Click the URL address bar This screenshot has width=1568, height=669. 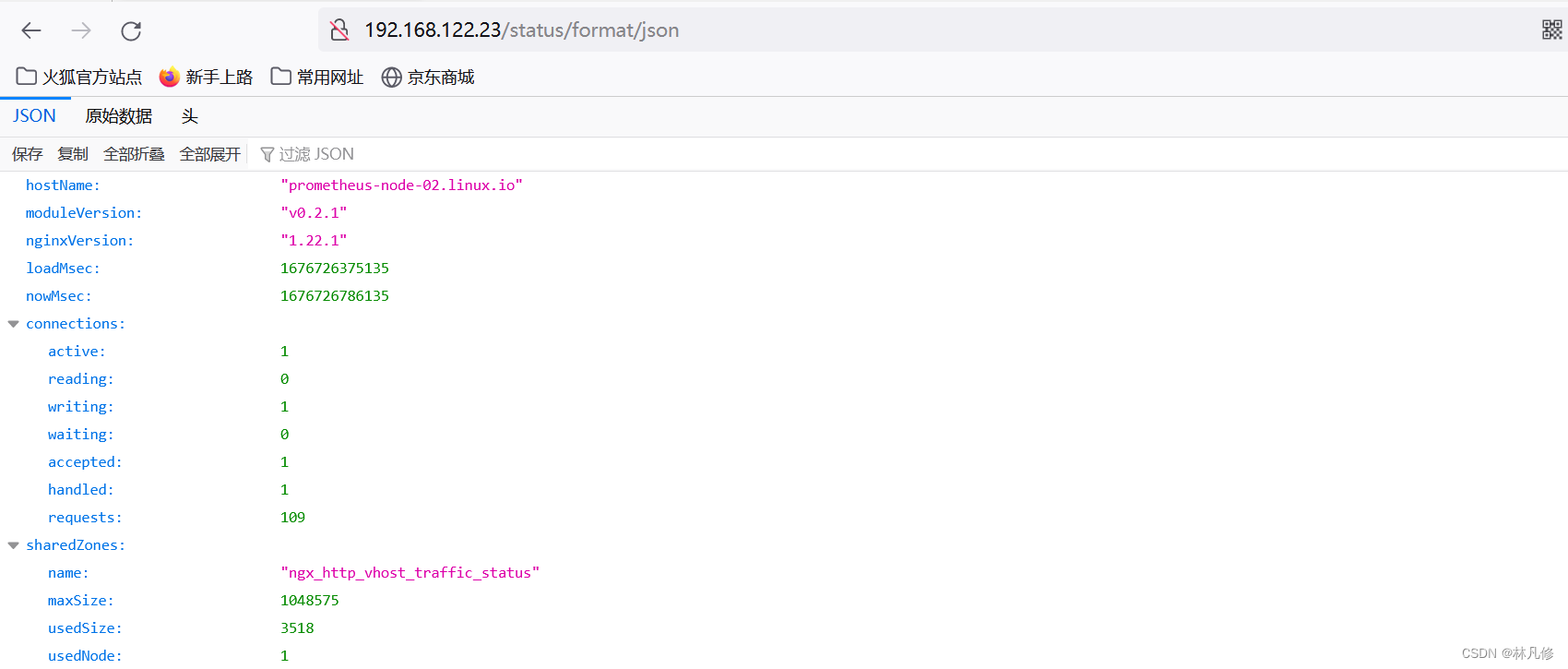click(941, 30)
